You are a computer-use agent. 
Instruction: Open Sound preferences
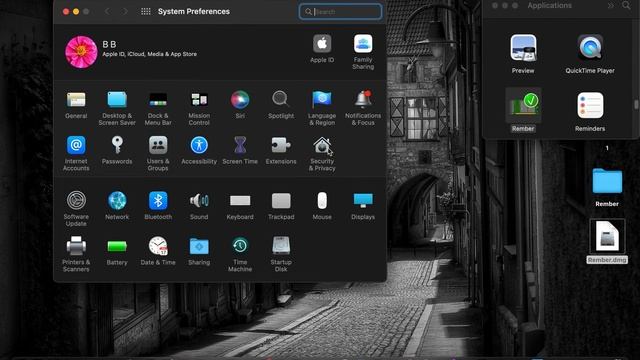199,206
